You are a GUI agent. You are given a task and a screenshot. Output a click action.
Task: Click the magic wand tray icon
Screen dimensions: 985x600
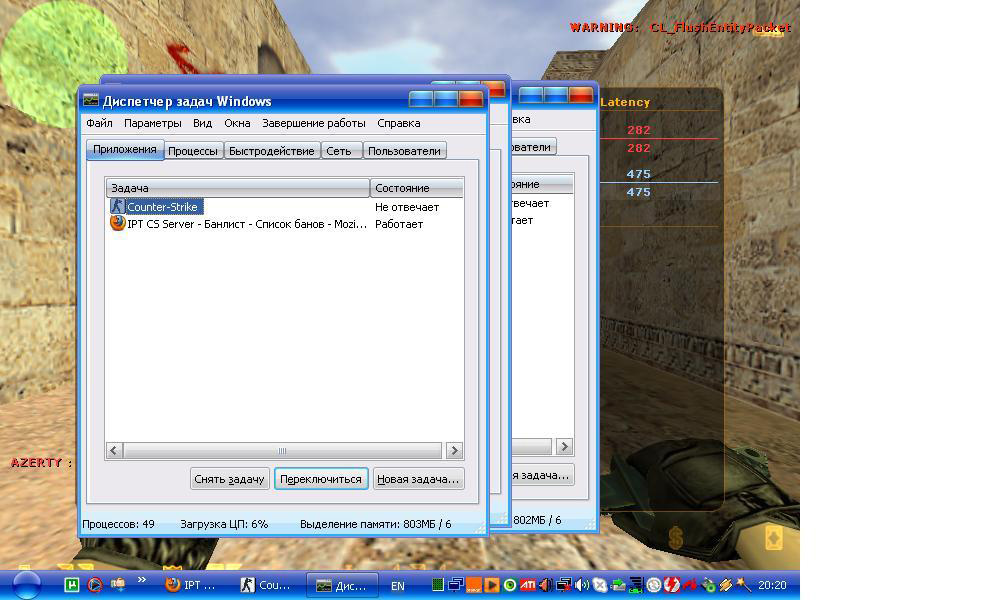coord(744,585)
